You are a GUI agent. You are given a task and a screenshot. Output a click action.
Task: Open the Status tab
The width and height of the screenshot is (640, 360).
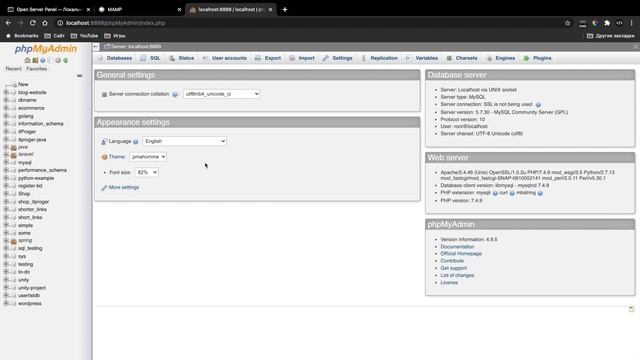pyautogui.click(x=182, y=58)
